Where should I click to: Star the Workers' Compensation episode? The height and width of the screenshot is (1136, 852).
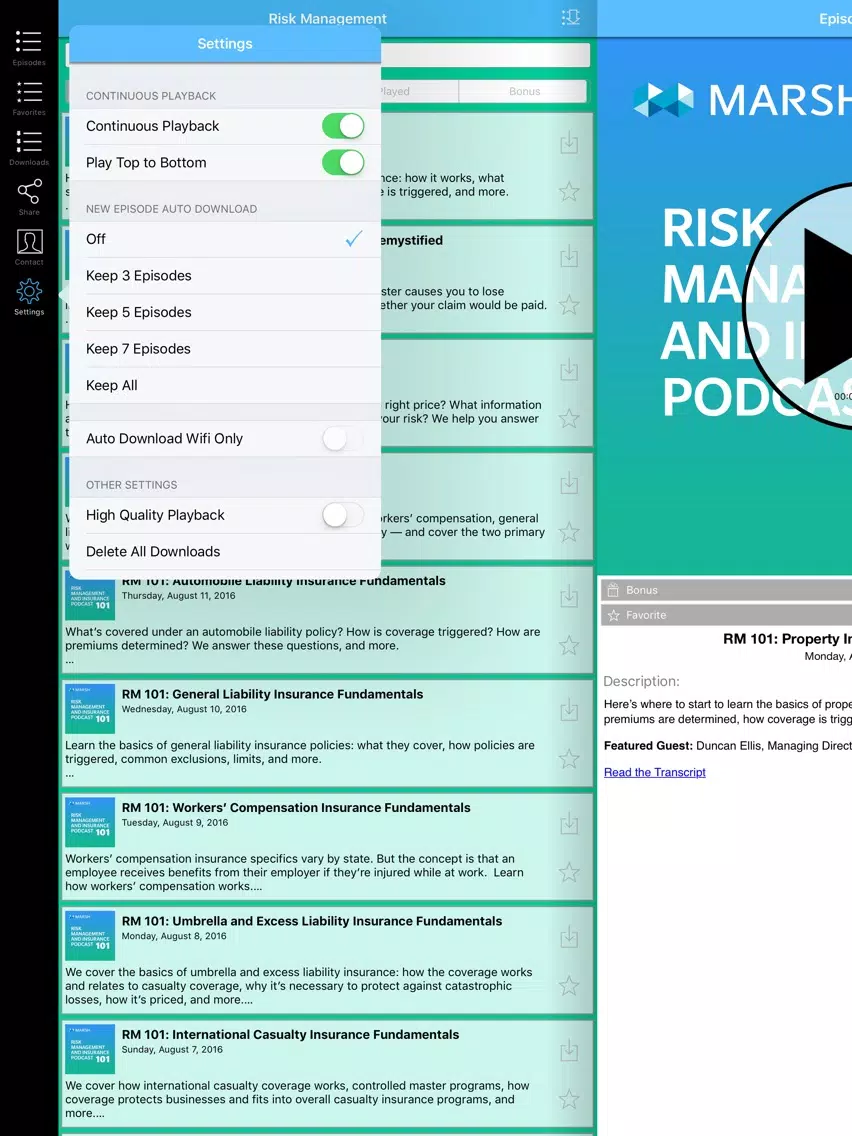point(569,872)
